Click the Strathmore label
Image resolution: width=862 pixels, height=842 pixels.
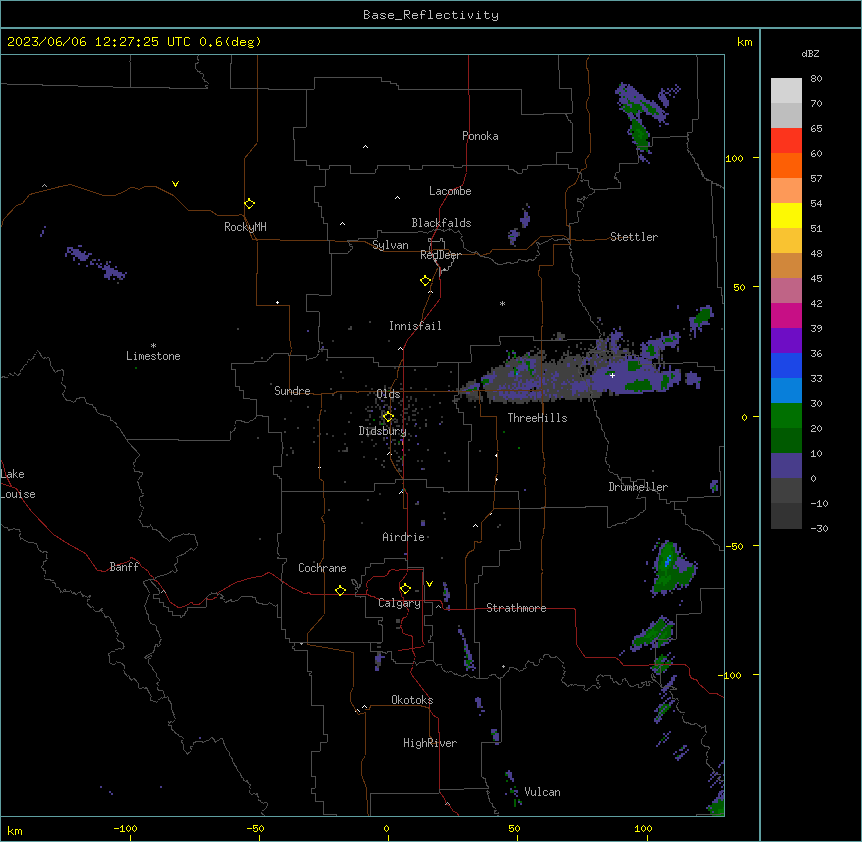[516, 608]
